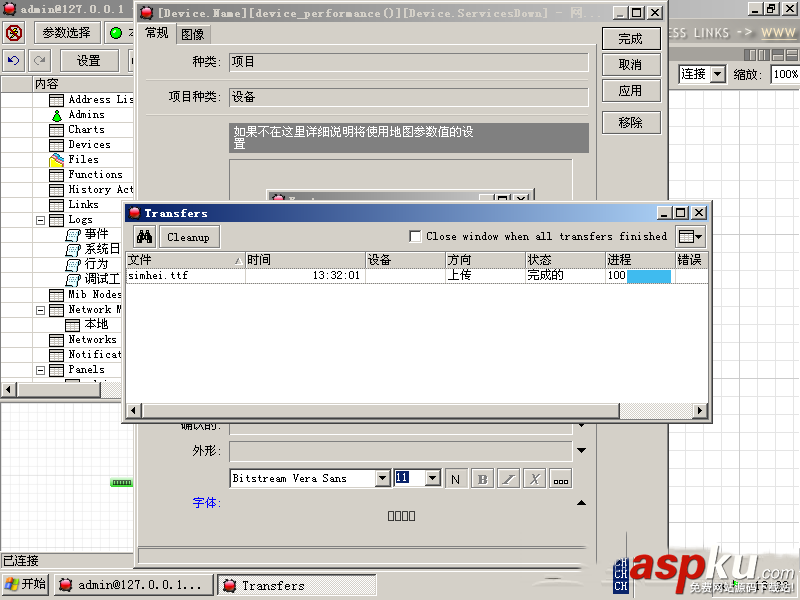
Task: Click the 开始 Start button
Action: click(x=25, y=584)
